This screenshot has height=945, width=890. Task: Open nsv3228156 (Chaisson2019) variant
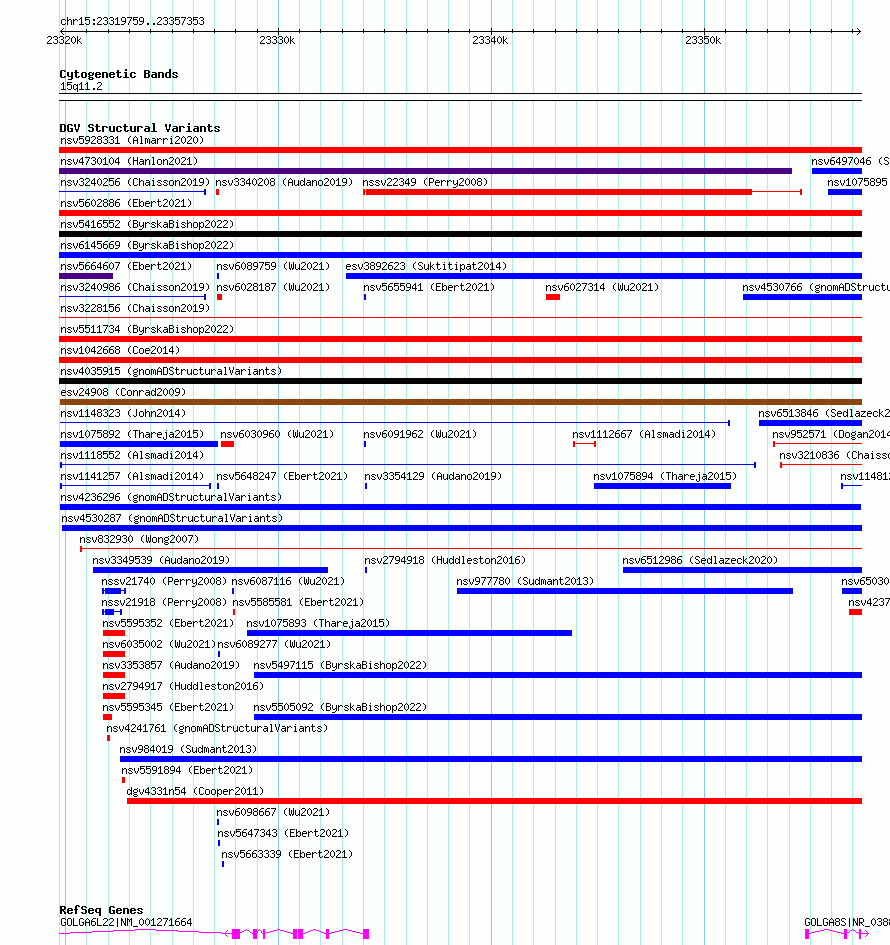[x=135, y=309]
